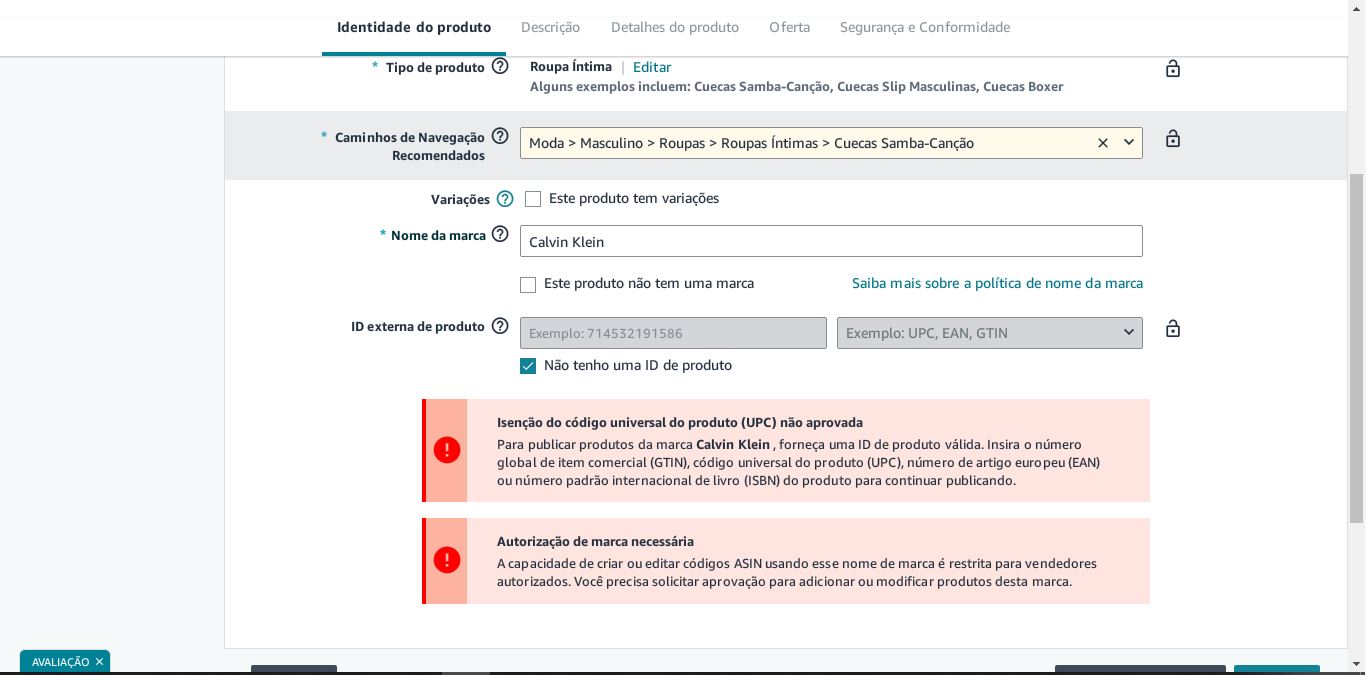Viewport: 1366px width, 675px height.
Task: Click the scrollbar down arrow
Action: [1357, 663]
